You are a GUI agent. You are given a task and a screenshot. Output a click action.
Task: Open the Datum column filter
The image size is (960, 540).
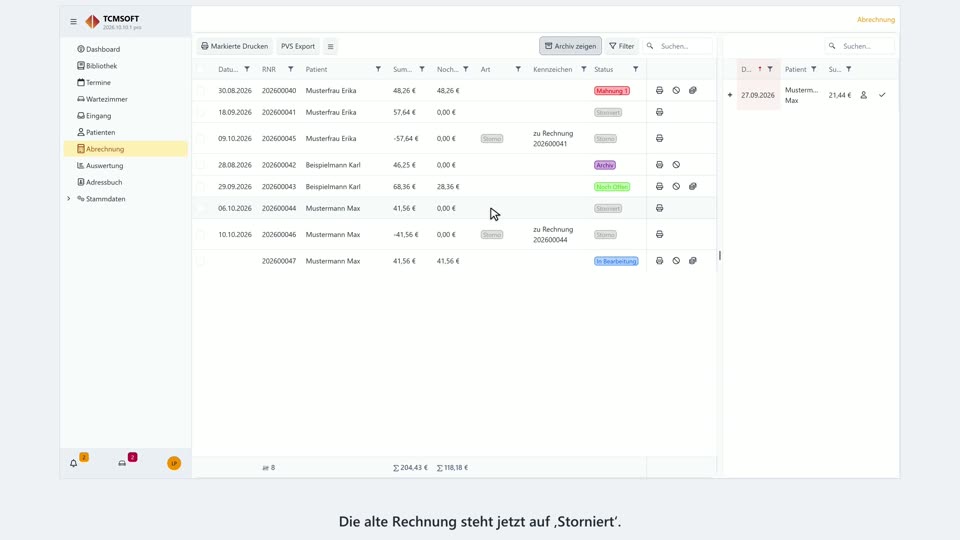click(x=247, y=69)
